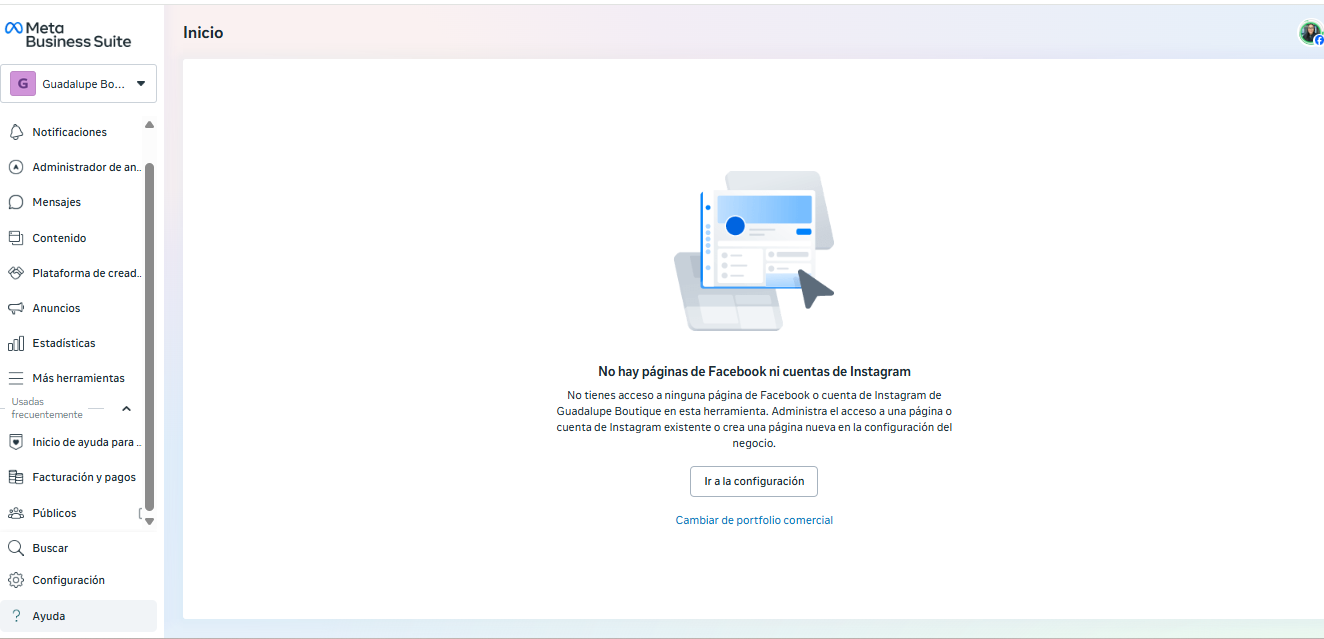Image resolution: width=1324 pixels, height=639 pixels.
Task: Click Cambiar de portfolio comercial link
Action: tap(753, 520)
